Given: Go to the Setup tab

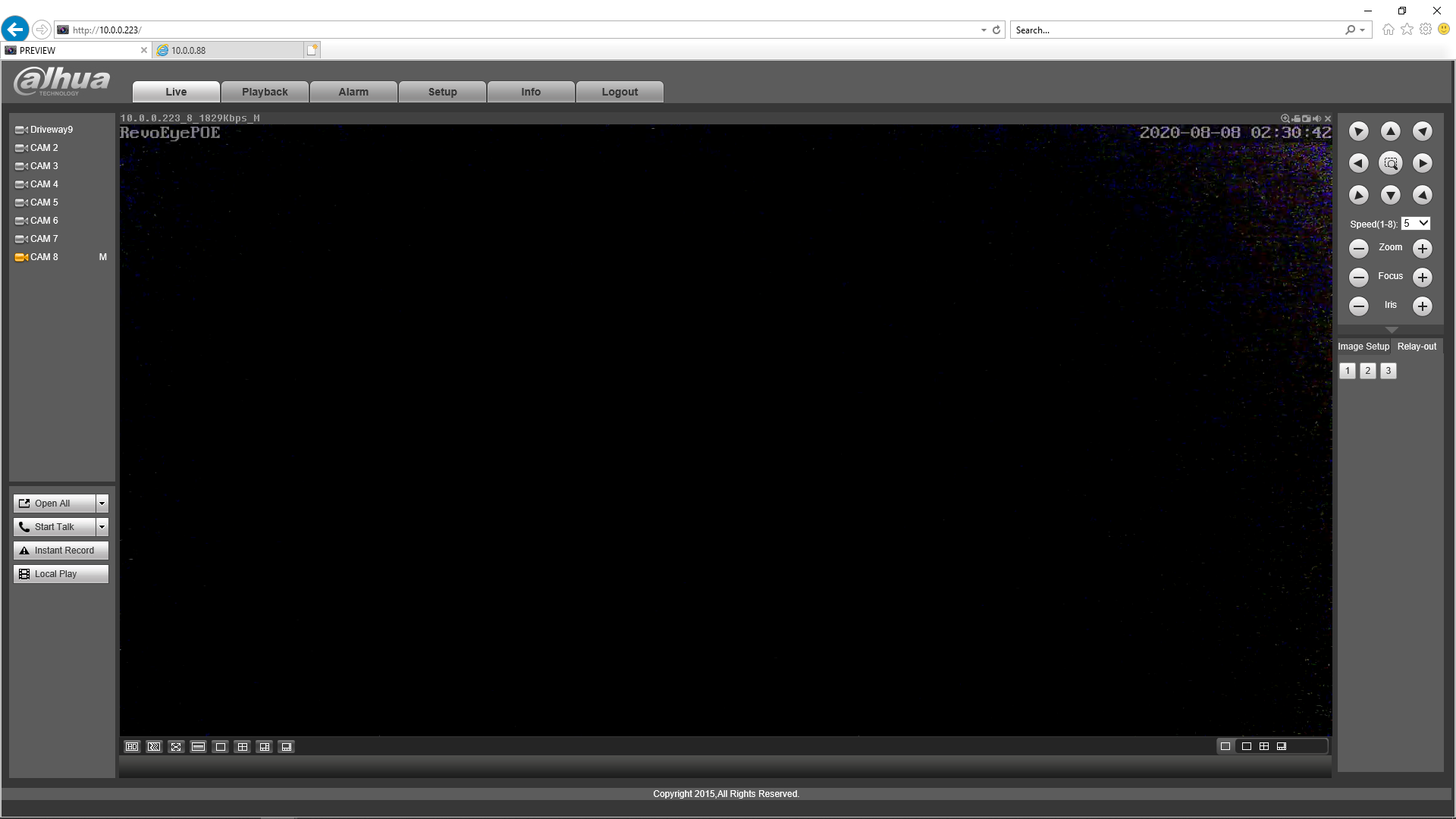Looking at the screenshot, I should point(442,92).
